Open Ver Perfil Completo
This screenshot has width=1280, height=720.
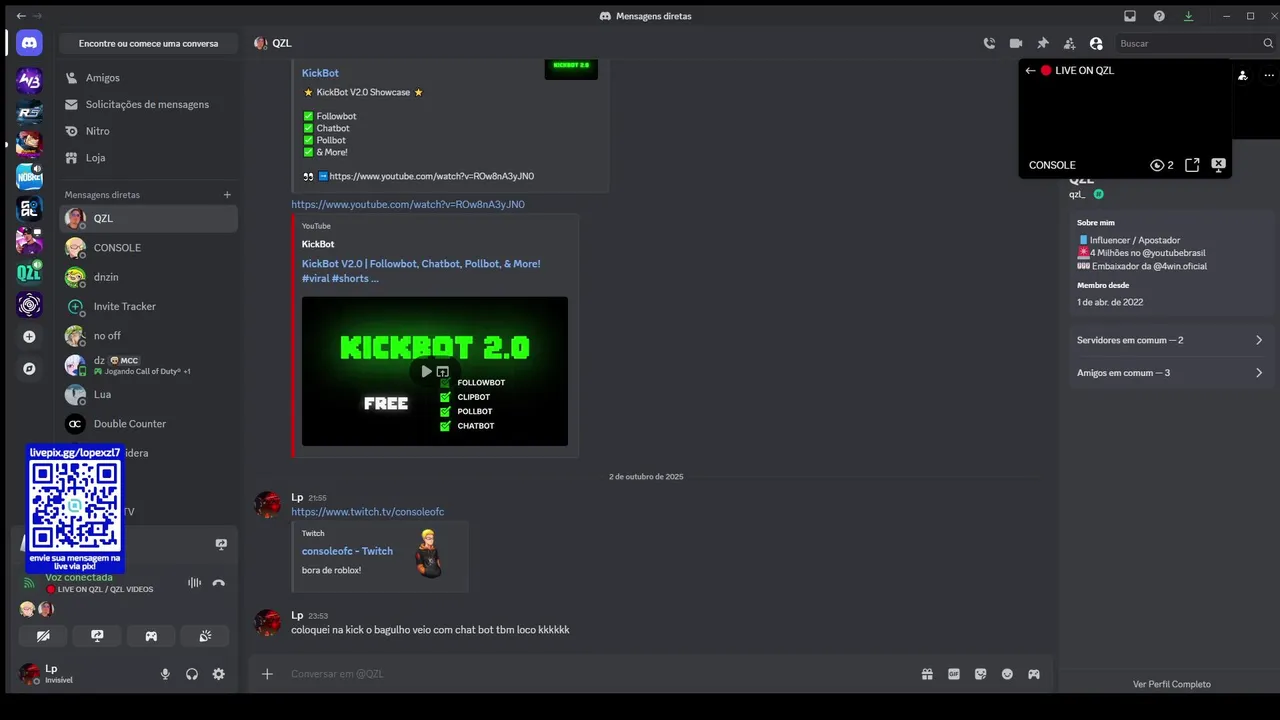1171,684
